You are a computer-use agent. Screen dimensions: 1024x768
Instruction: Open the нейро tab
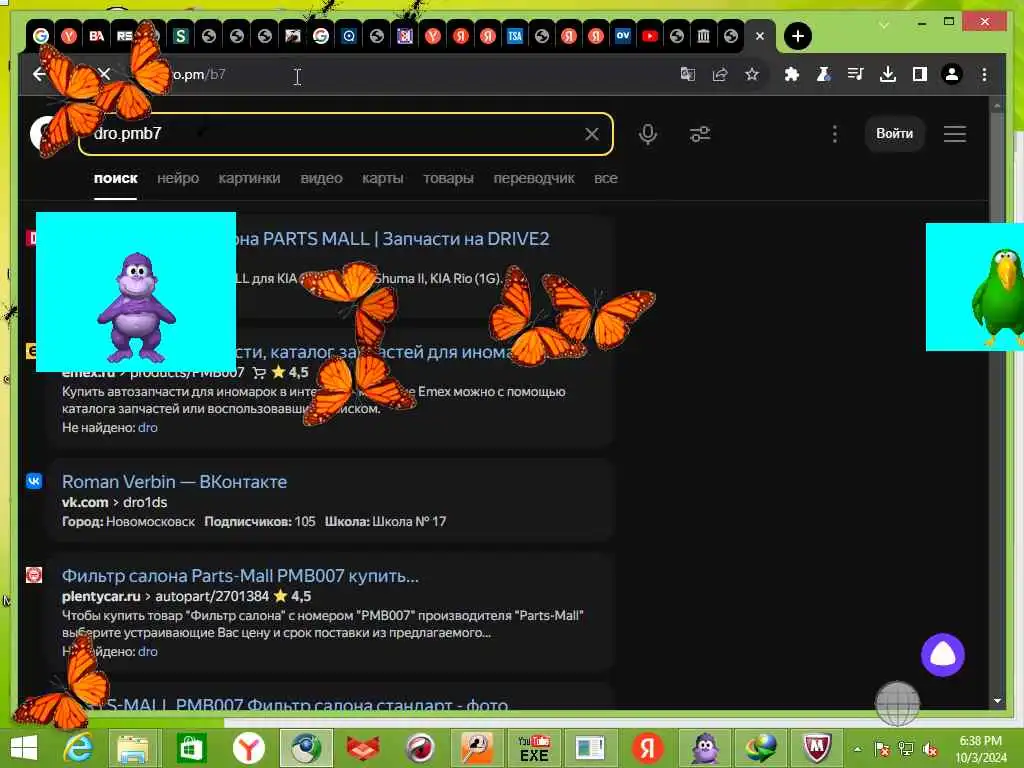tap(178, 178)
